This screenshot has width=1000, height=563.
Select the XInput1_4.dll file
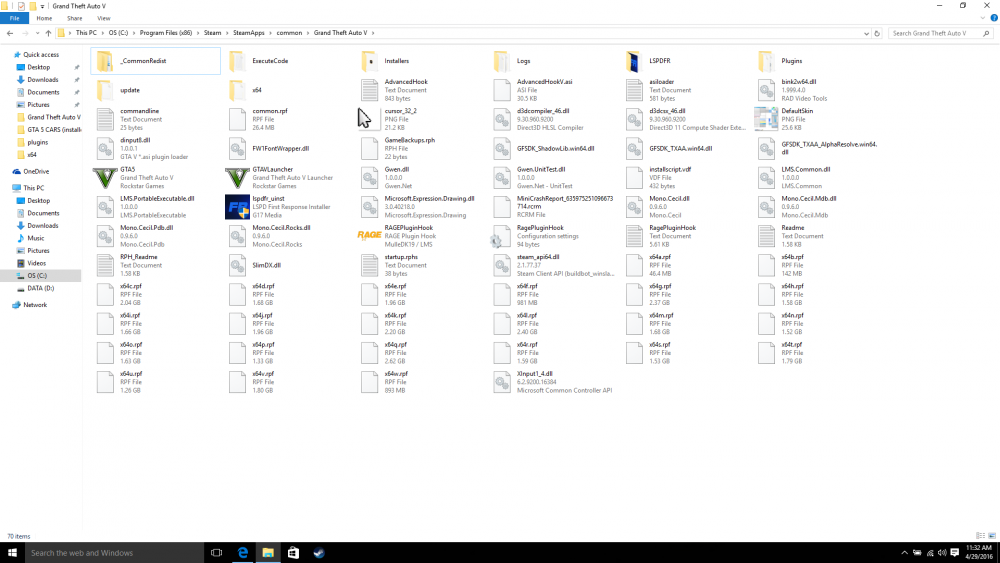(x=552, y=382)
